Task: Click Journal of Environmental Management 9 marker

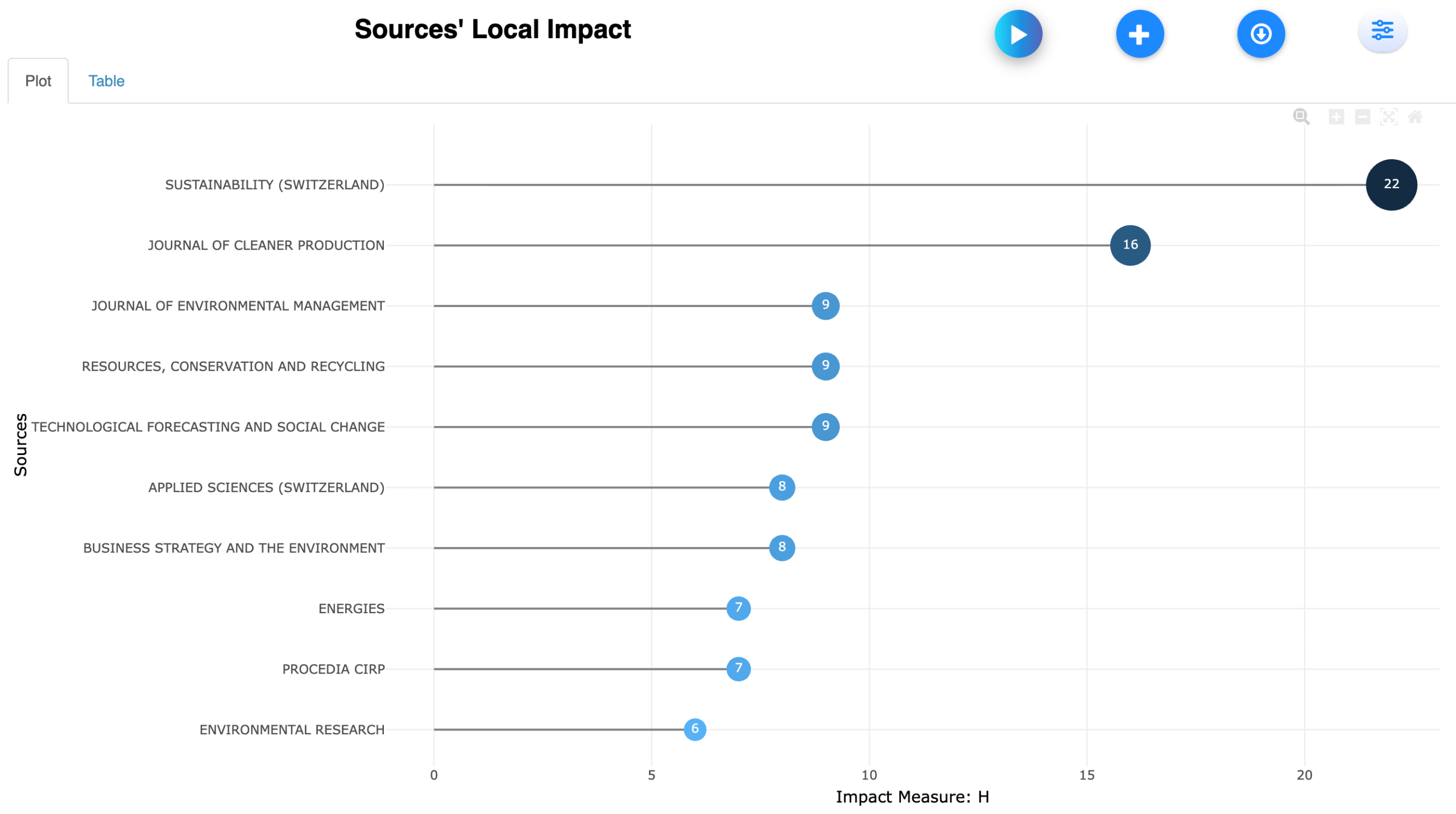Action: coord(825,305)
